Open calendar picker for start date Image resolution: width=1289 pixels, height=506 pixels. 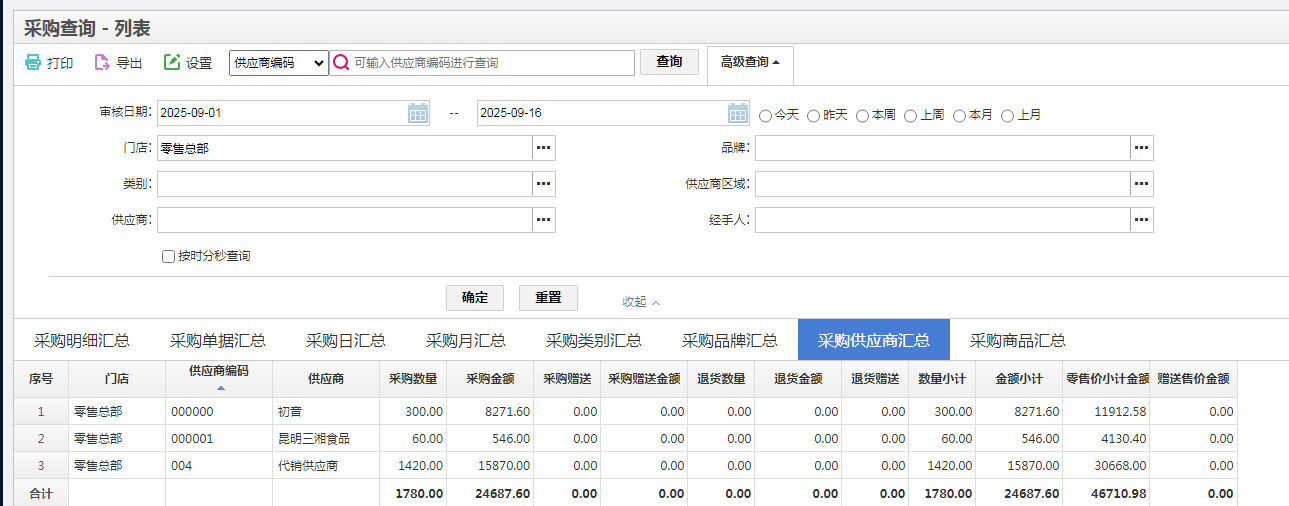tap(418, 113)
